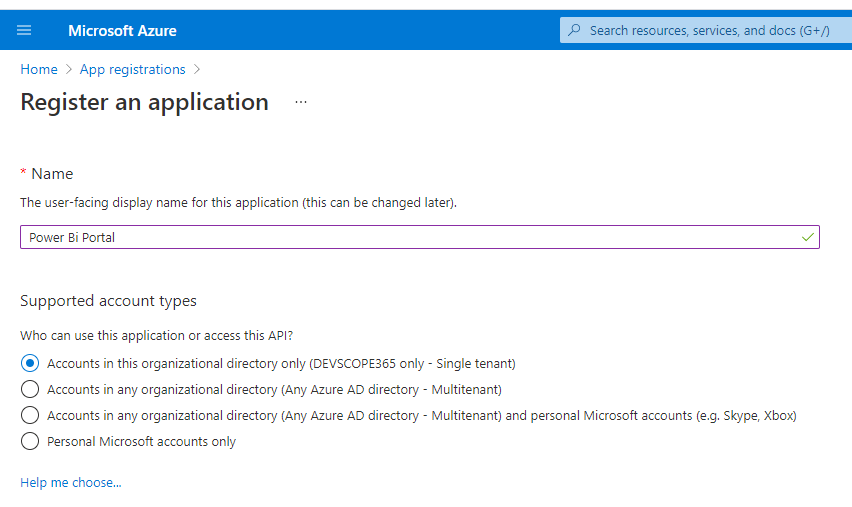Click the magnifier icon in search bar
Screen dimensions: 852x507
[x=574, y=30]
